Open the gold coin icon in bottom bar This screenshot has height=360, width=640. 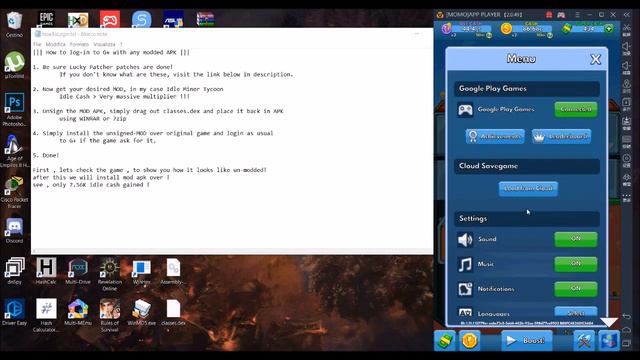469,340
